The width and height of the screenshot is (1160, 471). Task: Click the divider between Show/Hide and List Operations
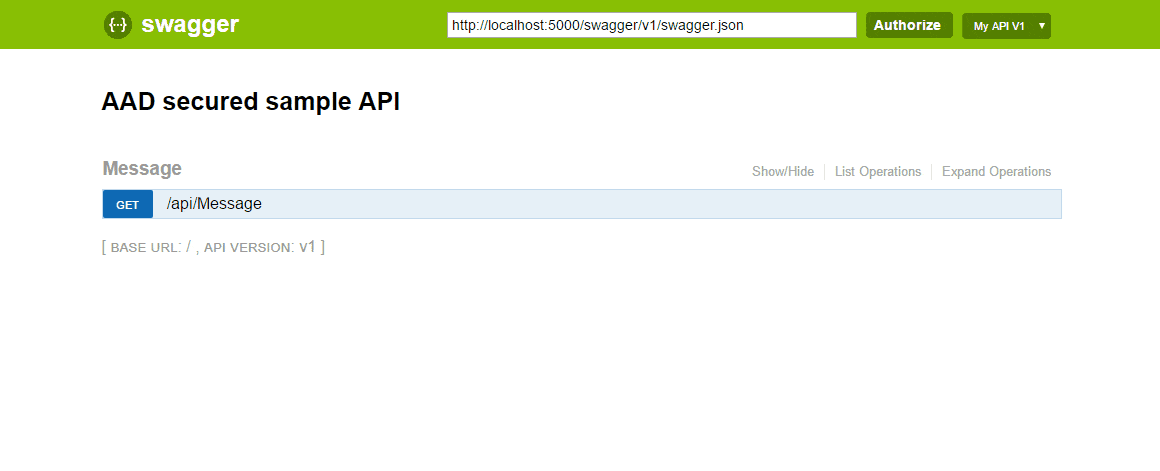tap(825, 172)
